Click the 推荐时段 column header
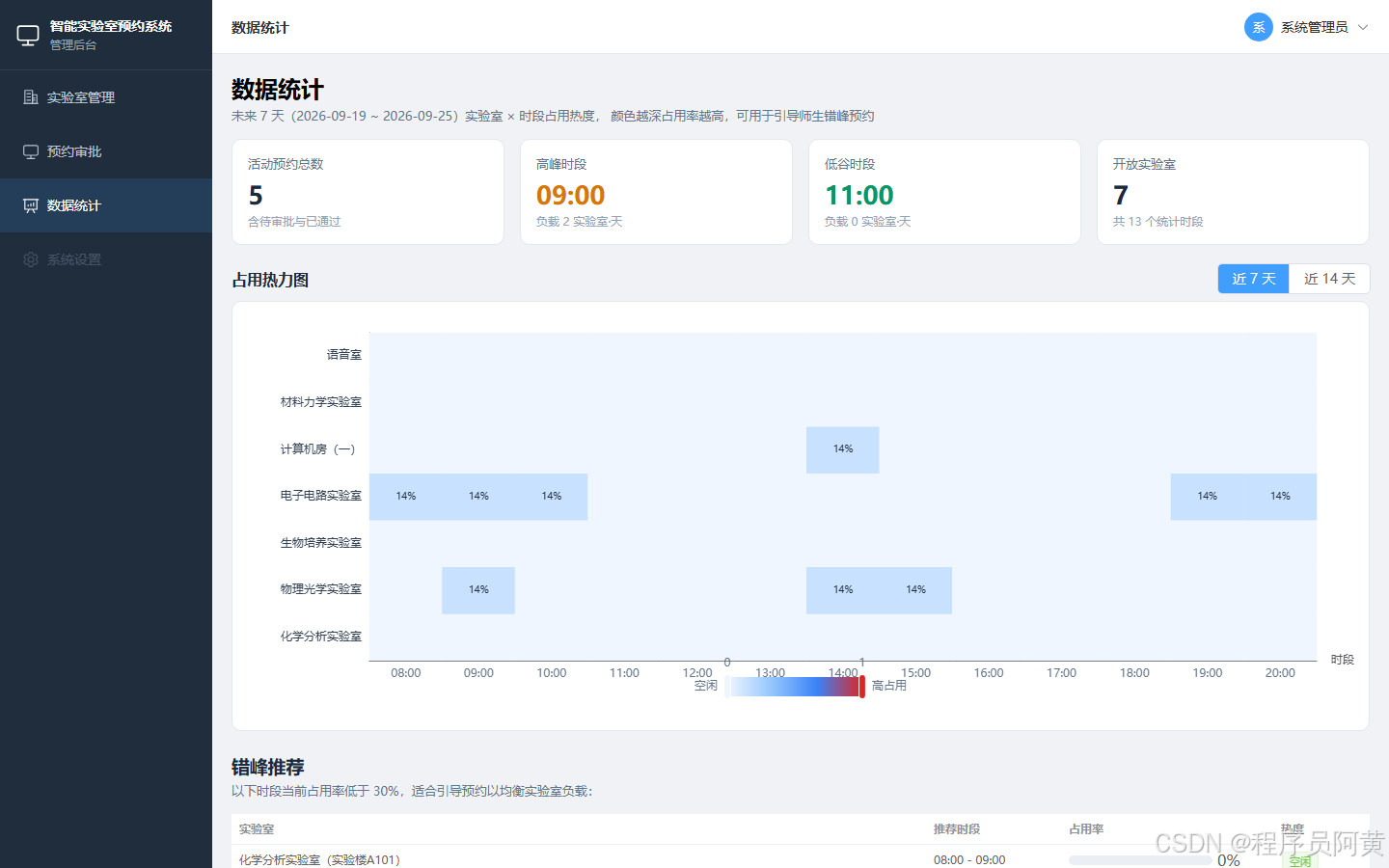This screenshot has width=1389, height=868. click(x=957, y=829)
